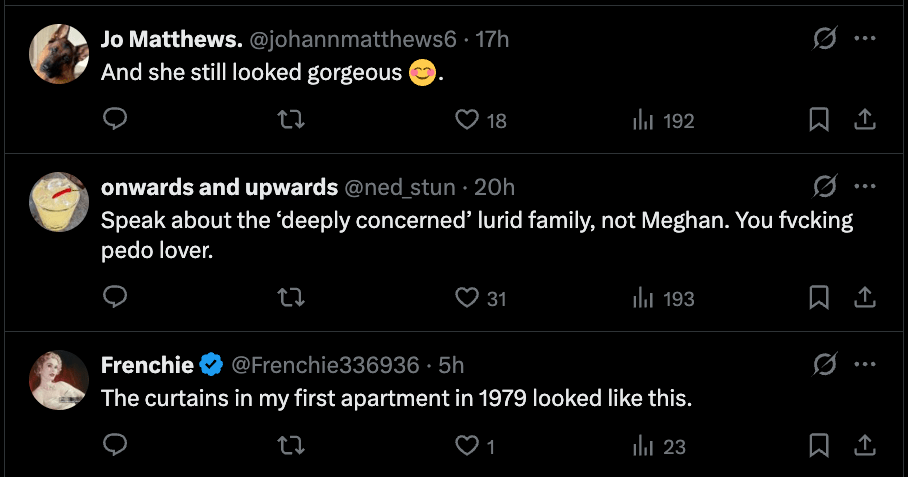Like Jo Matthews' tweet with 18 likes
908x477 pixels.
[467, 120]
